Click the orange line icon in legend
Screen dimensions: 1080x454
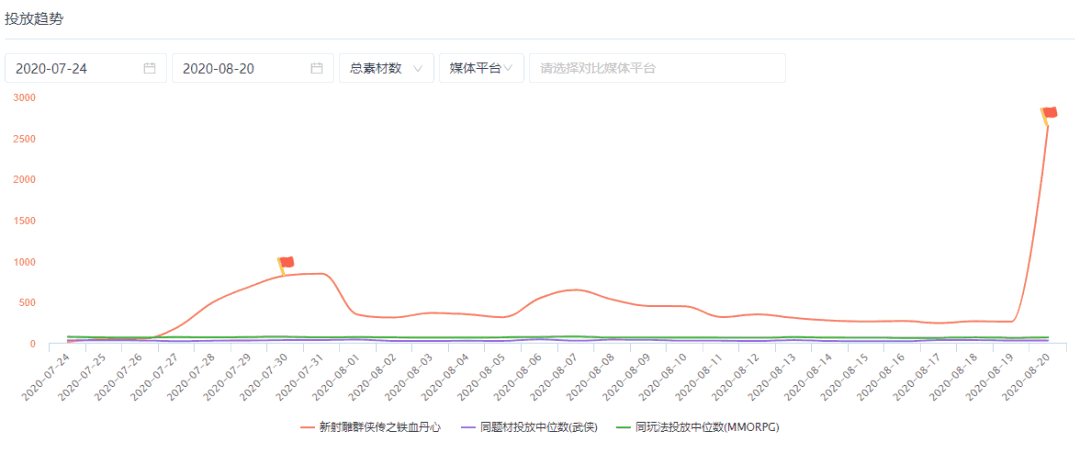[x=308, y=427]
